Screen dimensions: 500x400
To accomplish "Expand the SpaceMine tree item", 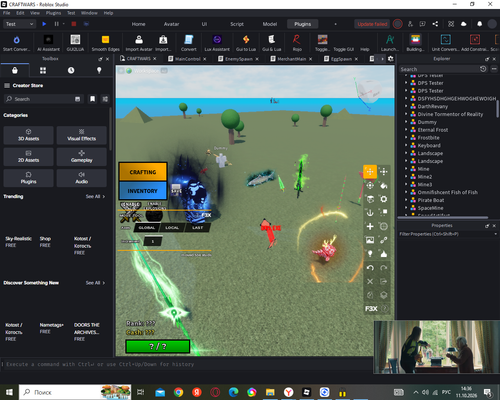I will pyautogui.click(x=406, y=208).
